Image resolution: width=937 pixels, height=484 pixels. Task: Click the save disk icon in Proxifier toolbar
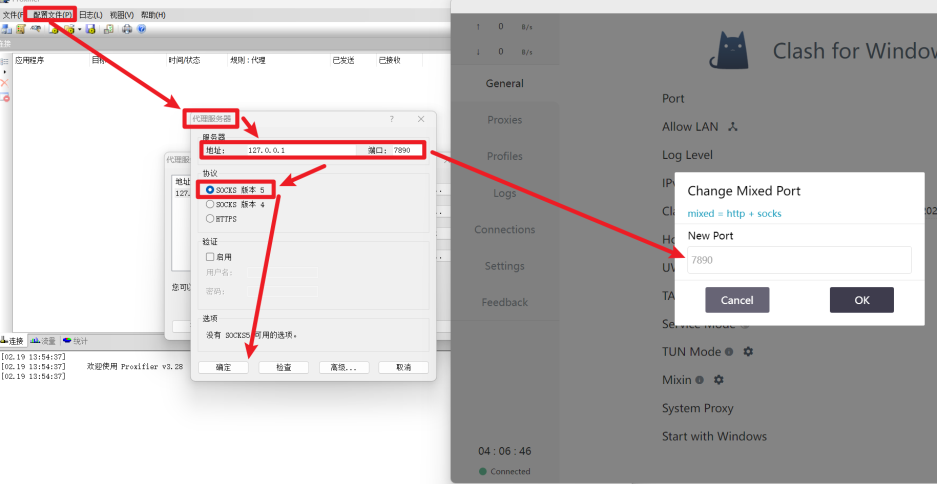[90, 29]
